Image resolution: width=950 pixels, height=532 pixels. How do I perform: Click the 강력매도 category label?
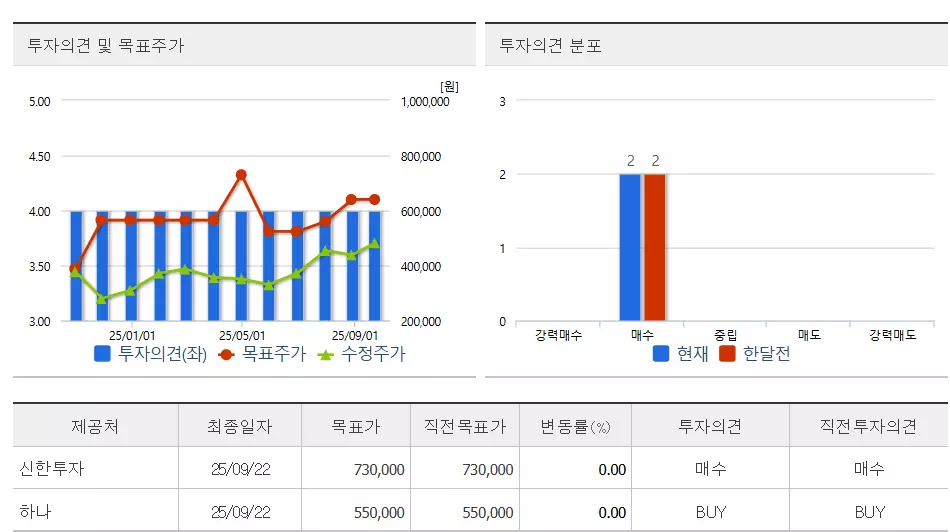click(x=892, y=334)
